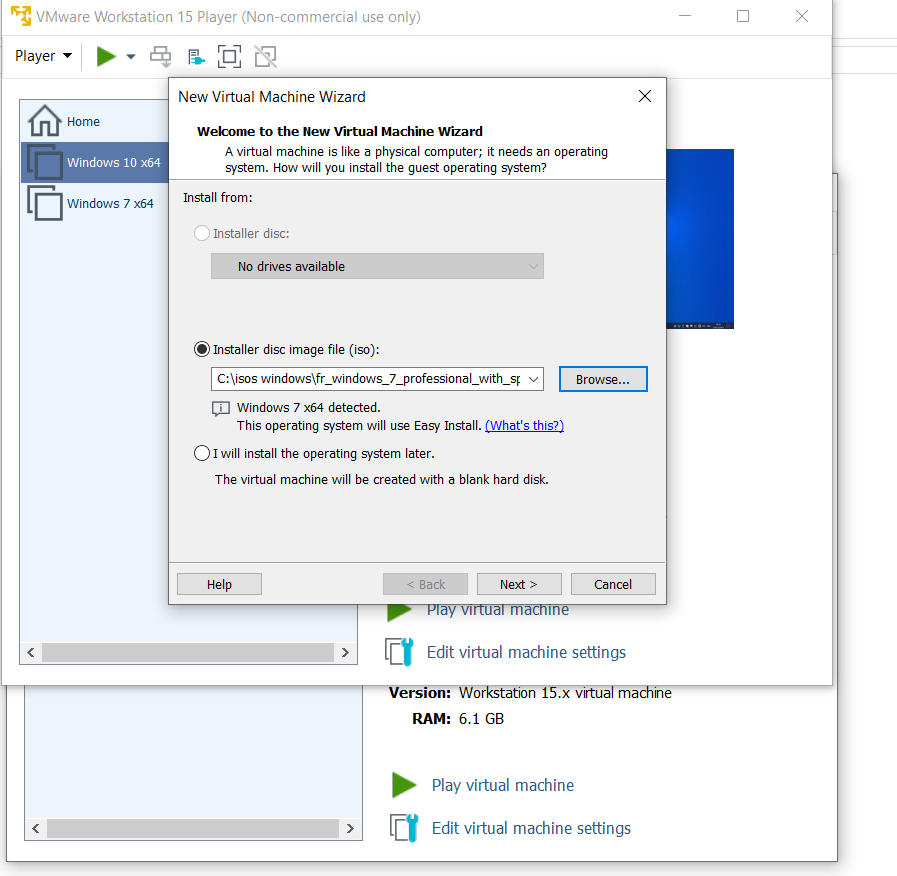Select Home in the library sidebar

coord(94,121)
